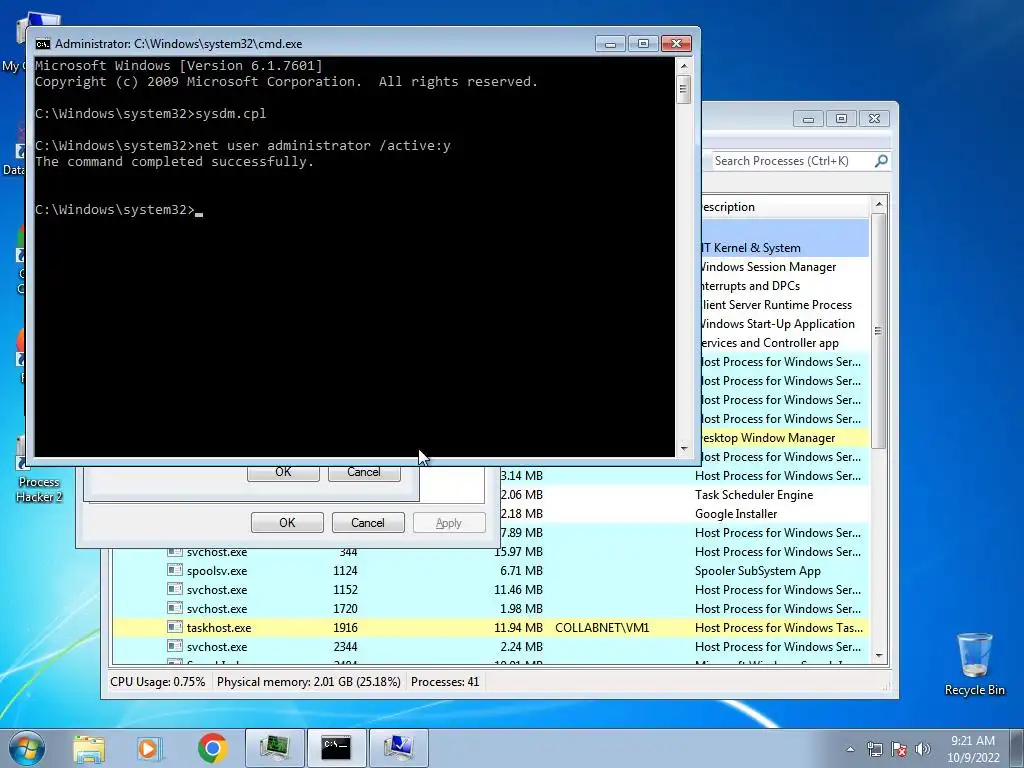Select the Windows Start-Up Application row
The width and height of the screenshot is (1024, 768).
784,324
